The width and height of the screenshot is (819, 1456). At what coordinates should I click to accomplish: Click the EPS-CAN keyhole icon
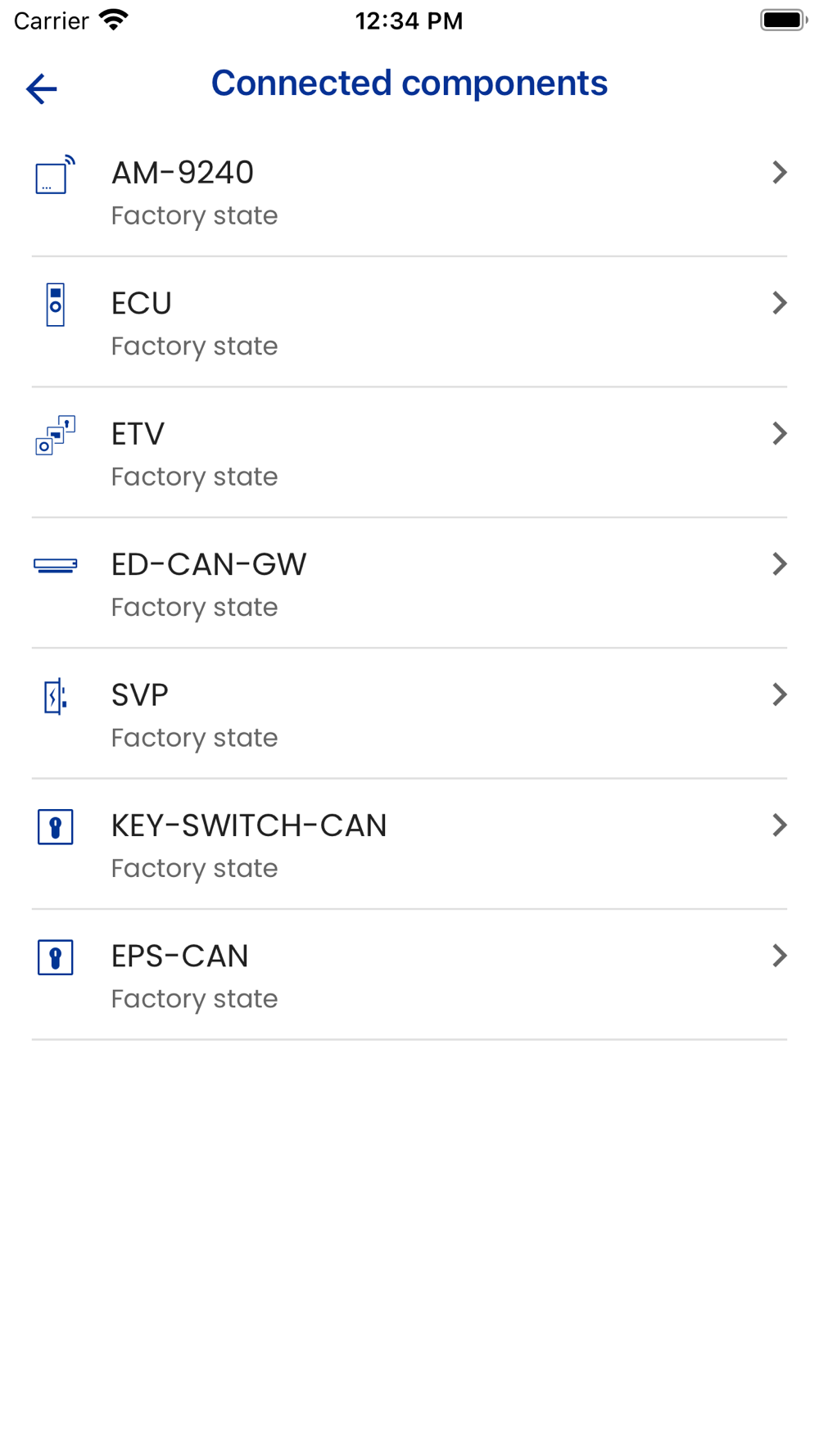[55, 957]
